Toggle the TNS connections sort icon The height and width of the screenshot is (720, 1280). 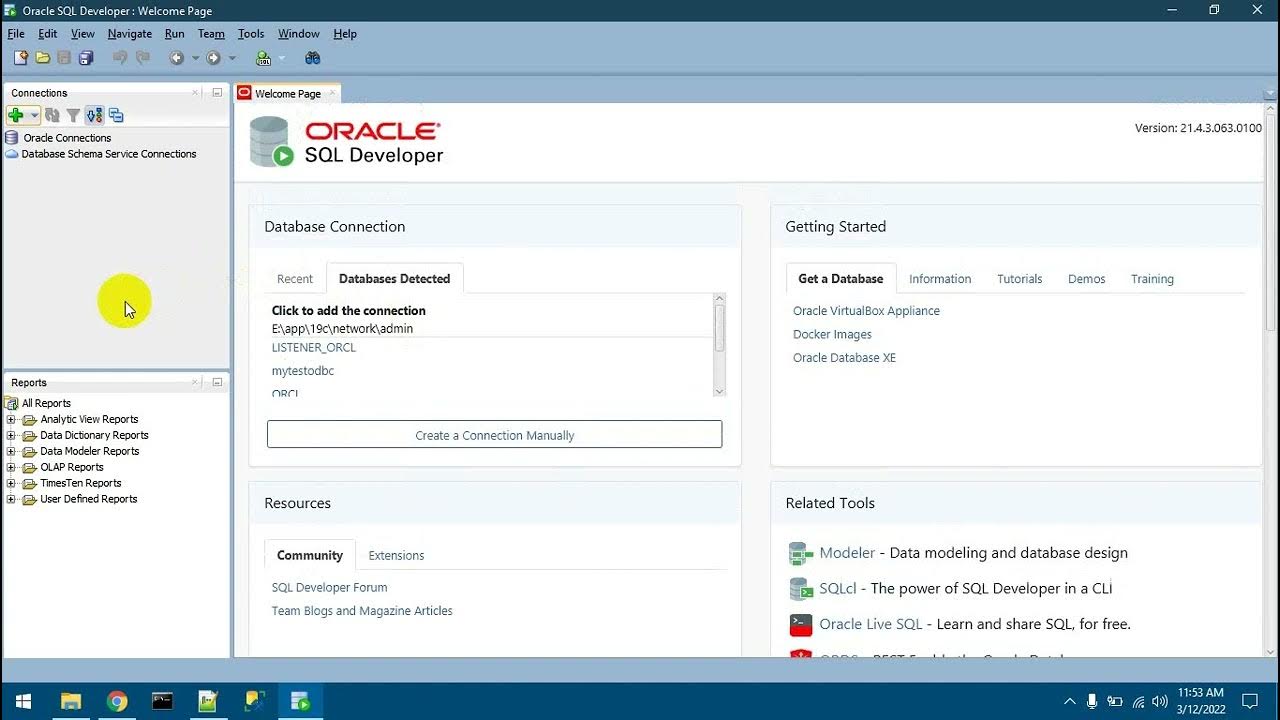(x=94, y=116)
